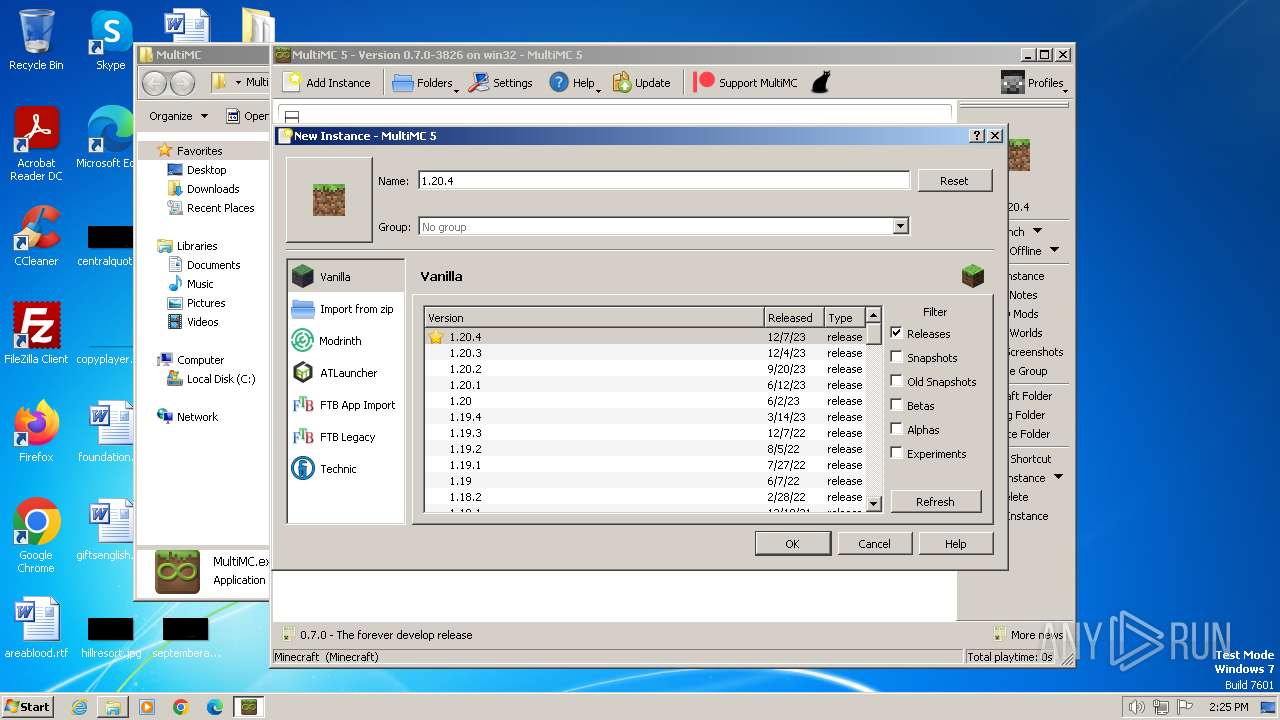Select version 1.20.3 row
Image resolution: width=1280 pixels, height=720 pixels.
click(x=645, y=353)
